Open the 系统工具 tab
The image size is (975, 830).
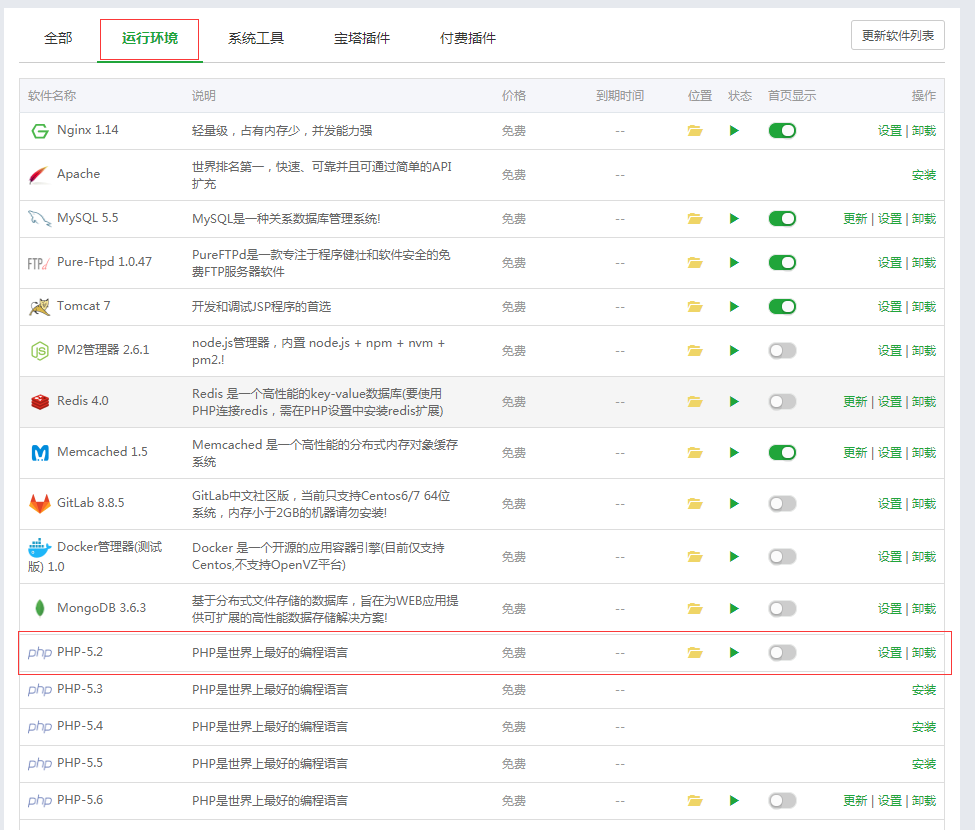tap(256, 39)
